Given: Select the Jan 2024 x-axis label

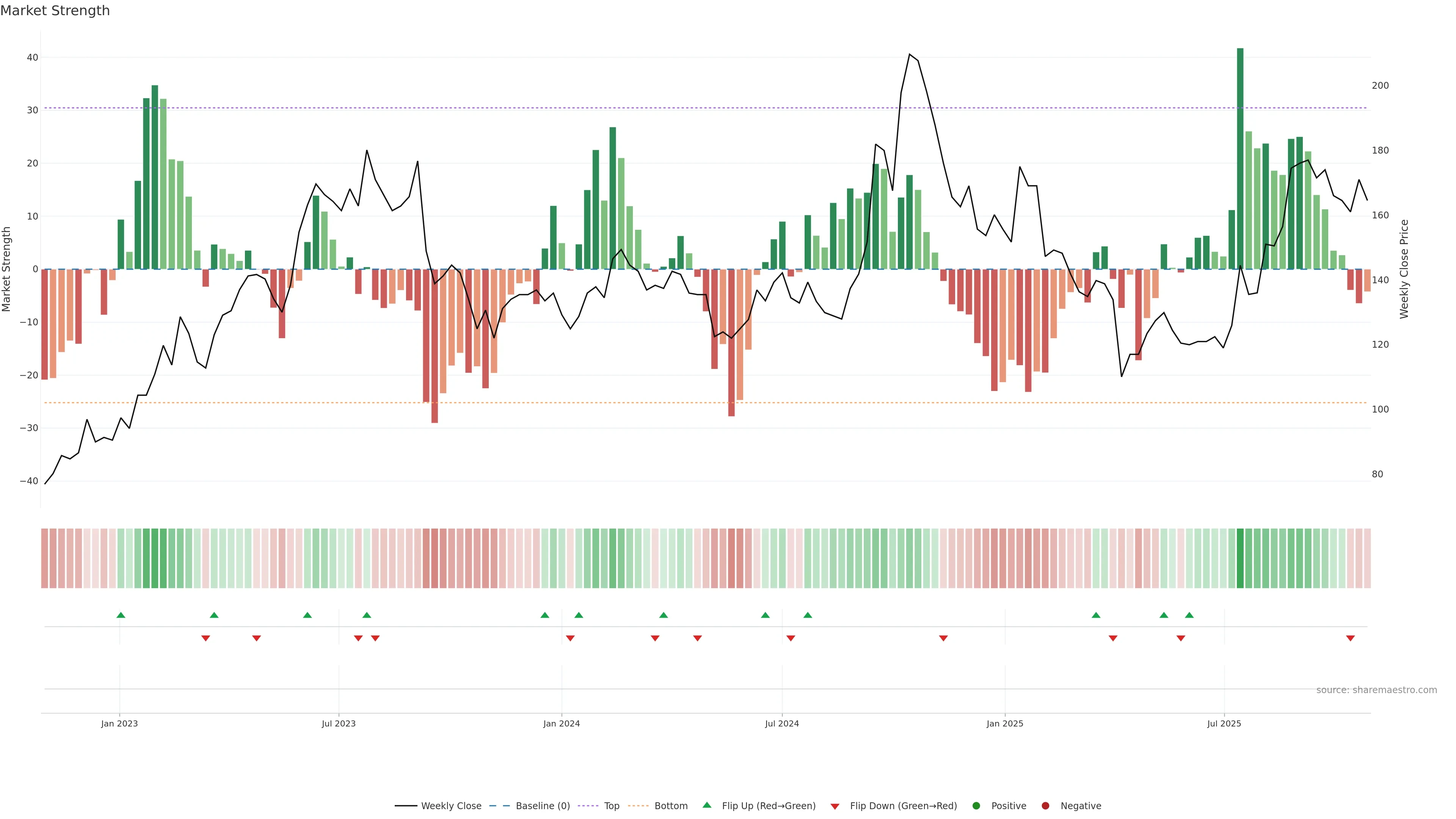Looking at the screenshot, I should 561,723.
